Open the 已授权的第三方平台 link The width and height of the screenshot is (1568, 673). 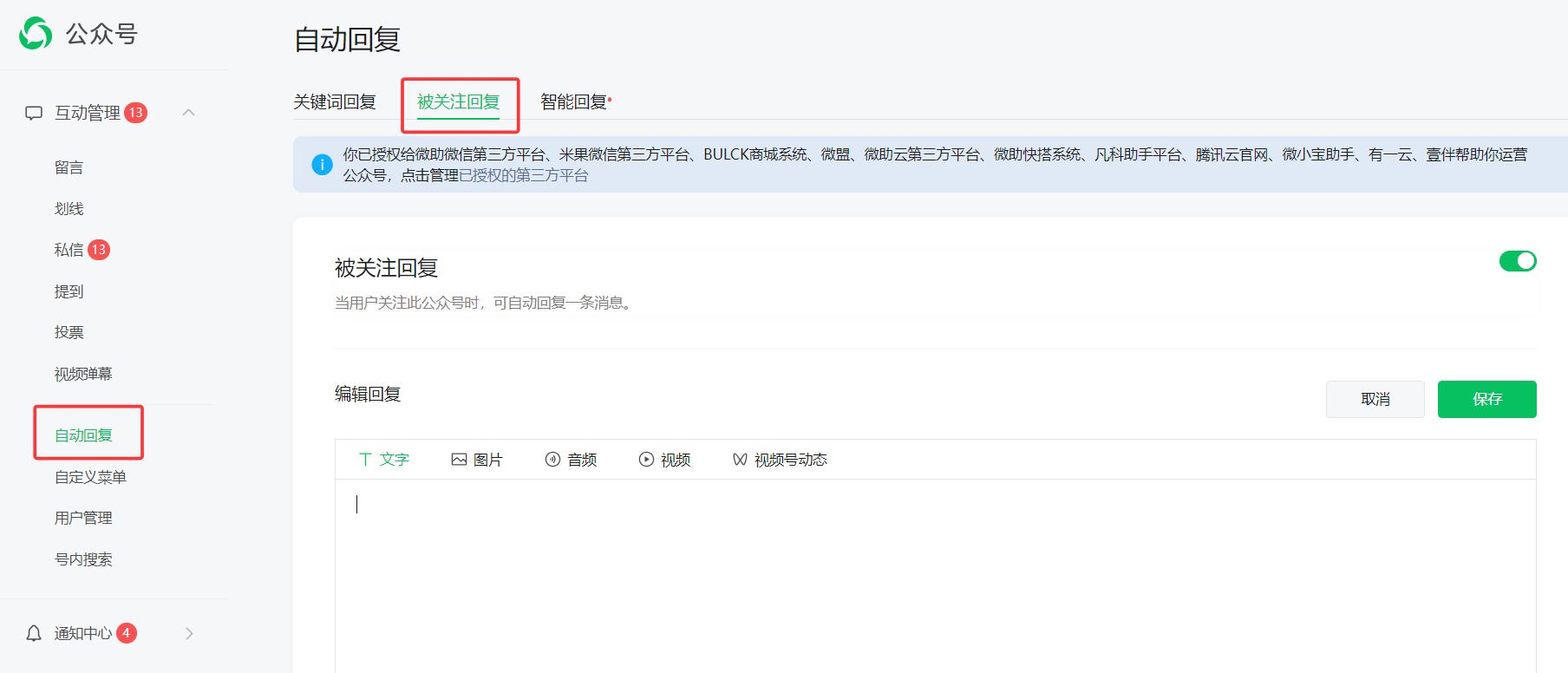tap(524, 176)
